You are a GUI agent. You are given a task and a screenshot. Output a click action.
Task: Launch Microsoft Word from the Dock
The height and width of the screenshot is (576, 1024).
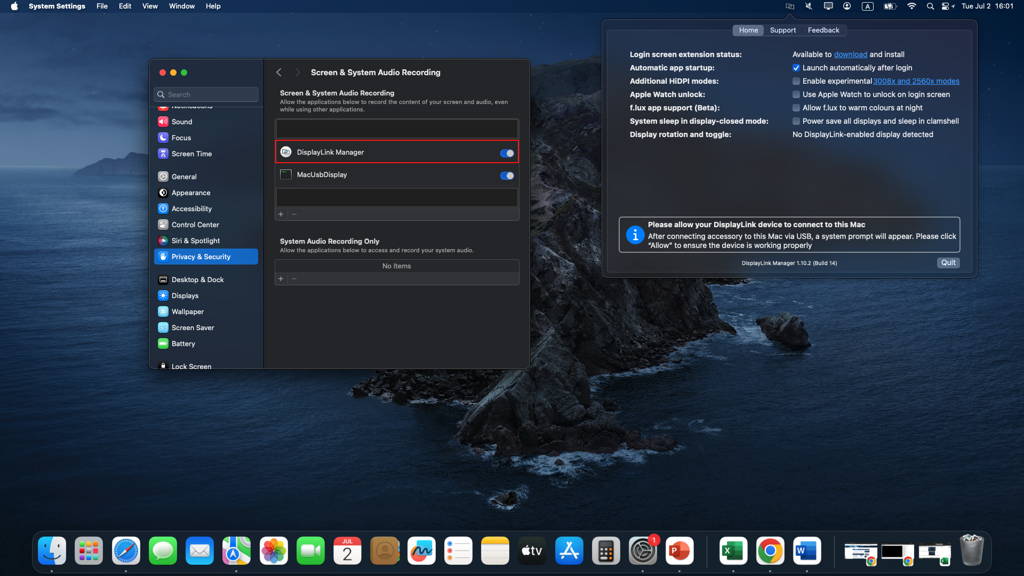[807, 551]
